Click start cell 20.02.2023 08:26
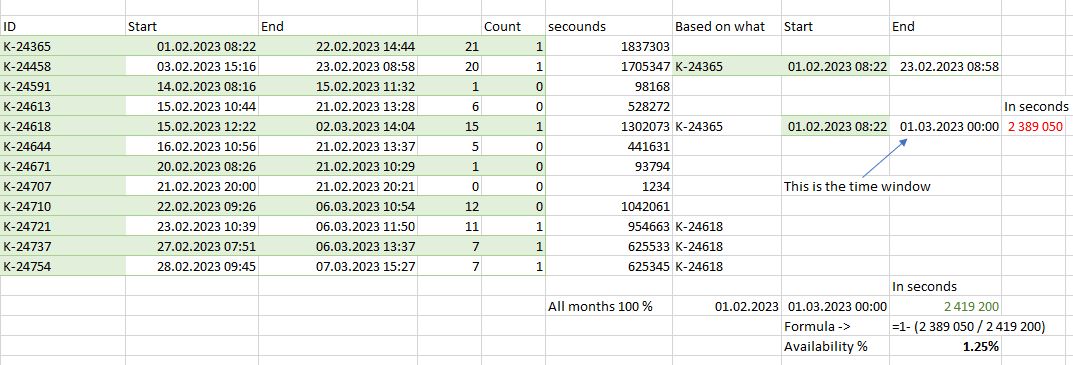Screen dimensions: 1073x365 coord(192,166)
